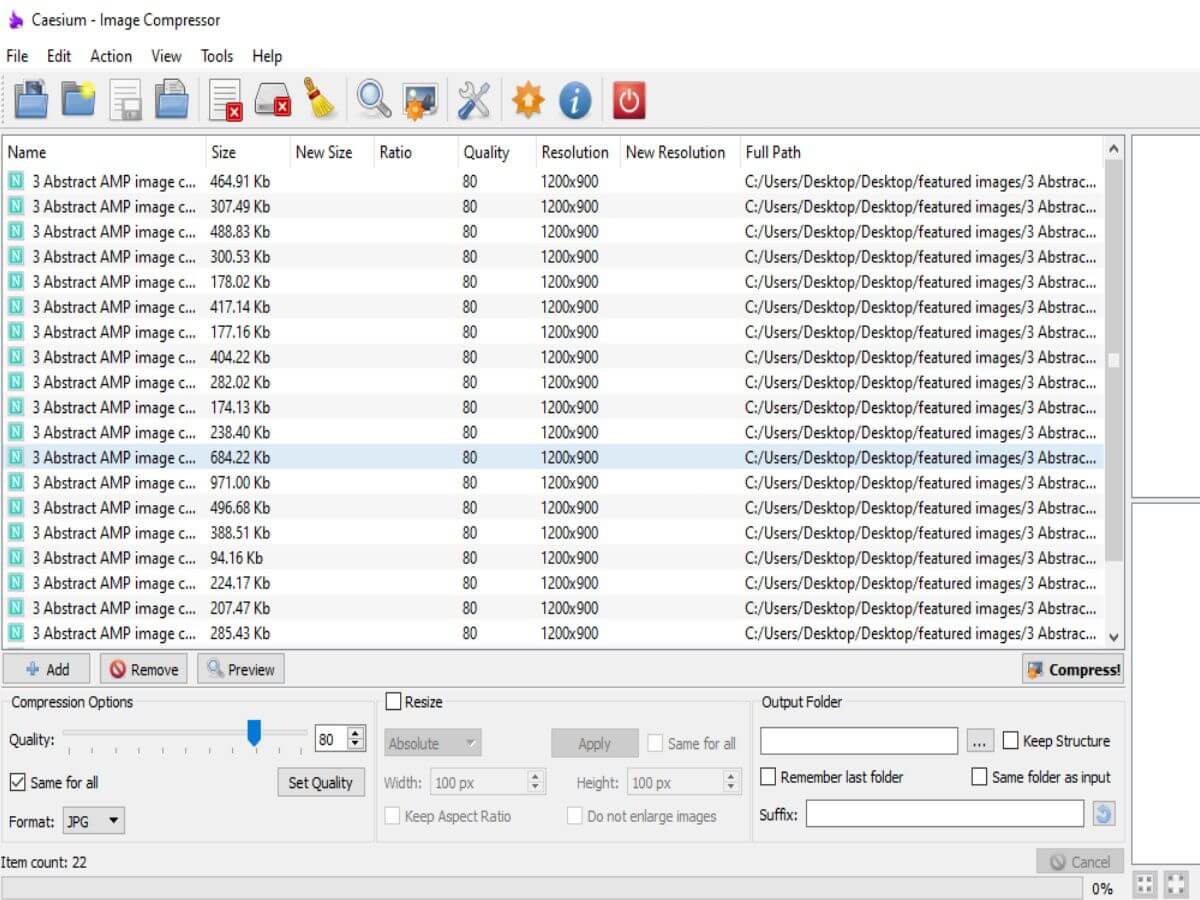
Task: Sort list by the Size column header
Action: [x=248, y=152]
